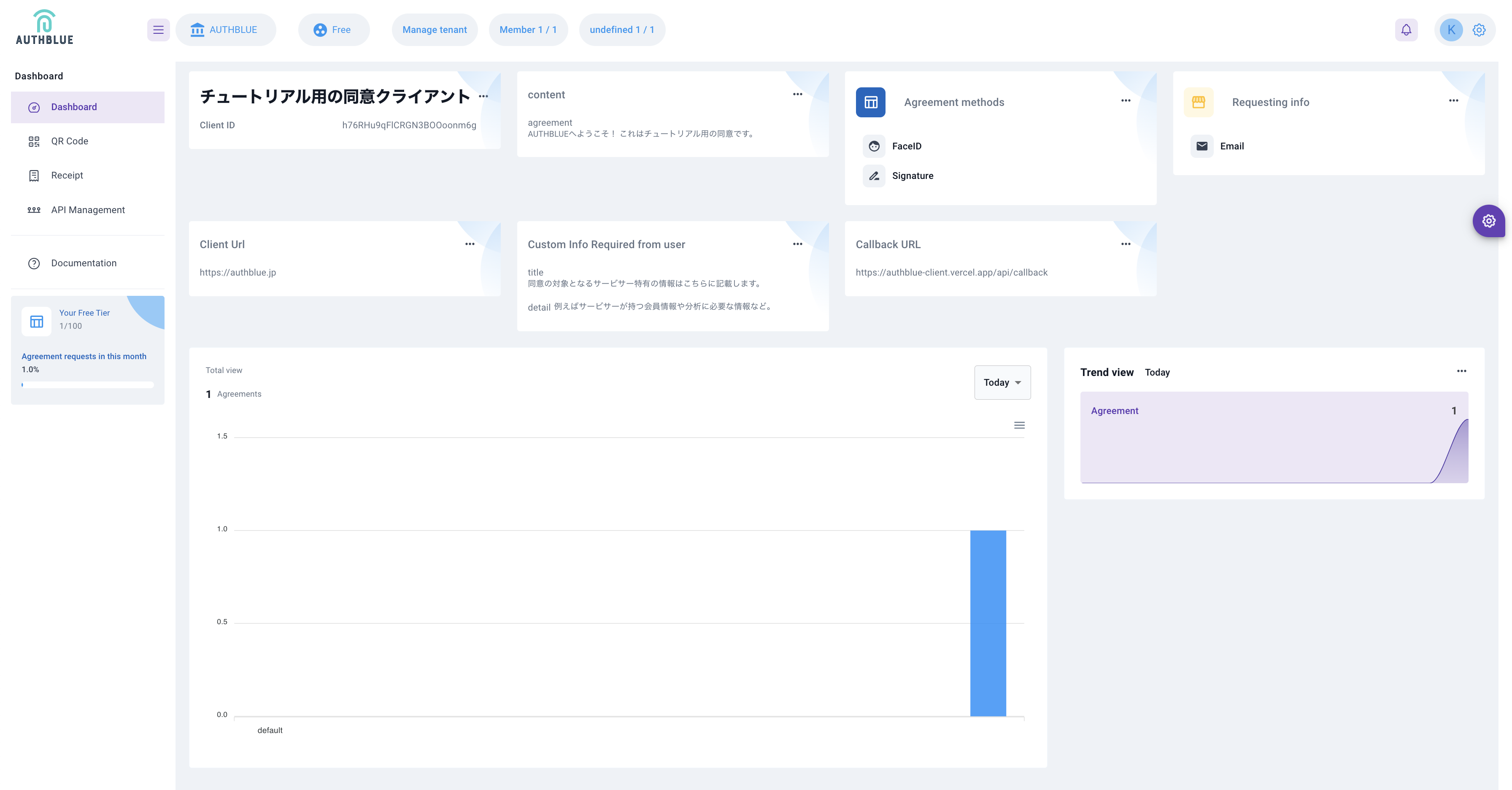Open options menu of Trend view card

tap(1461, 371)
